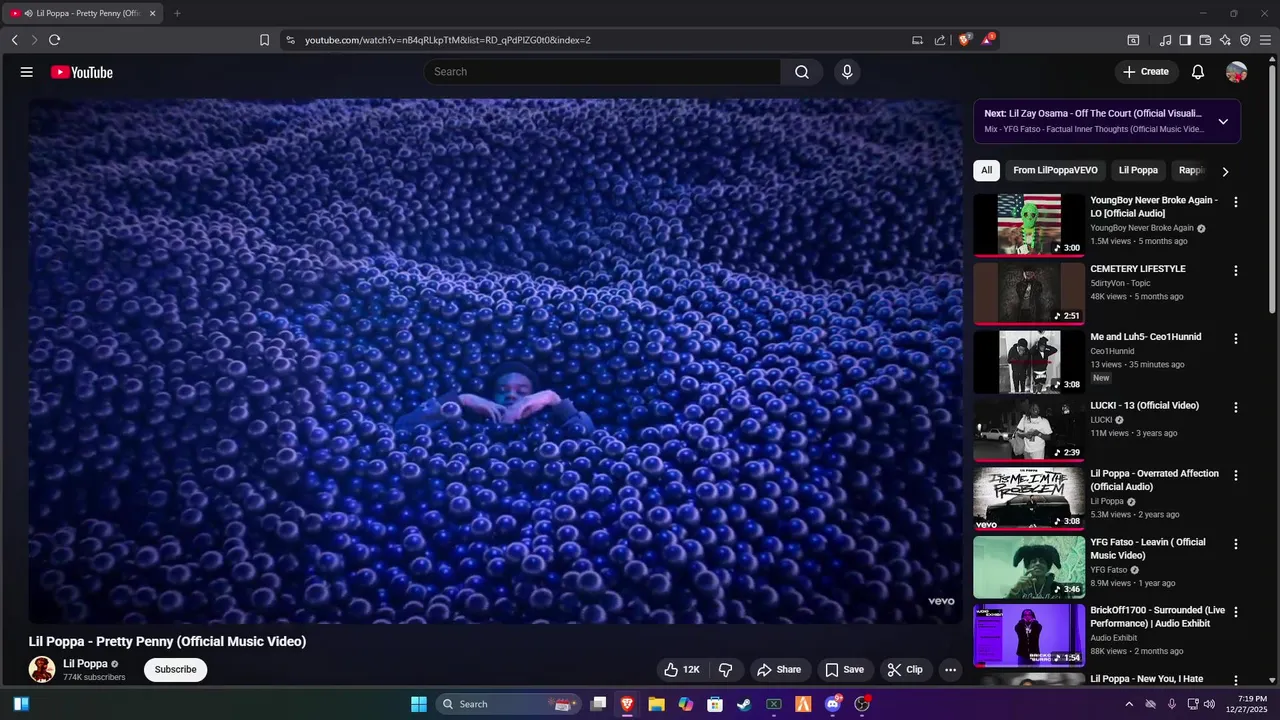Open options for Me and Luh5 video
The image size is (1280, 720).
[1236, 339]
